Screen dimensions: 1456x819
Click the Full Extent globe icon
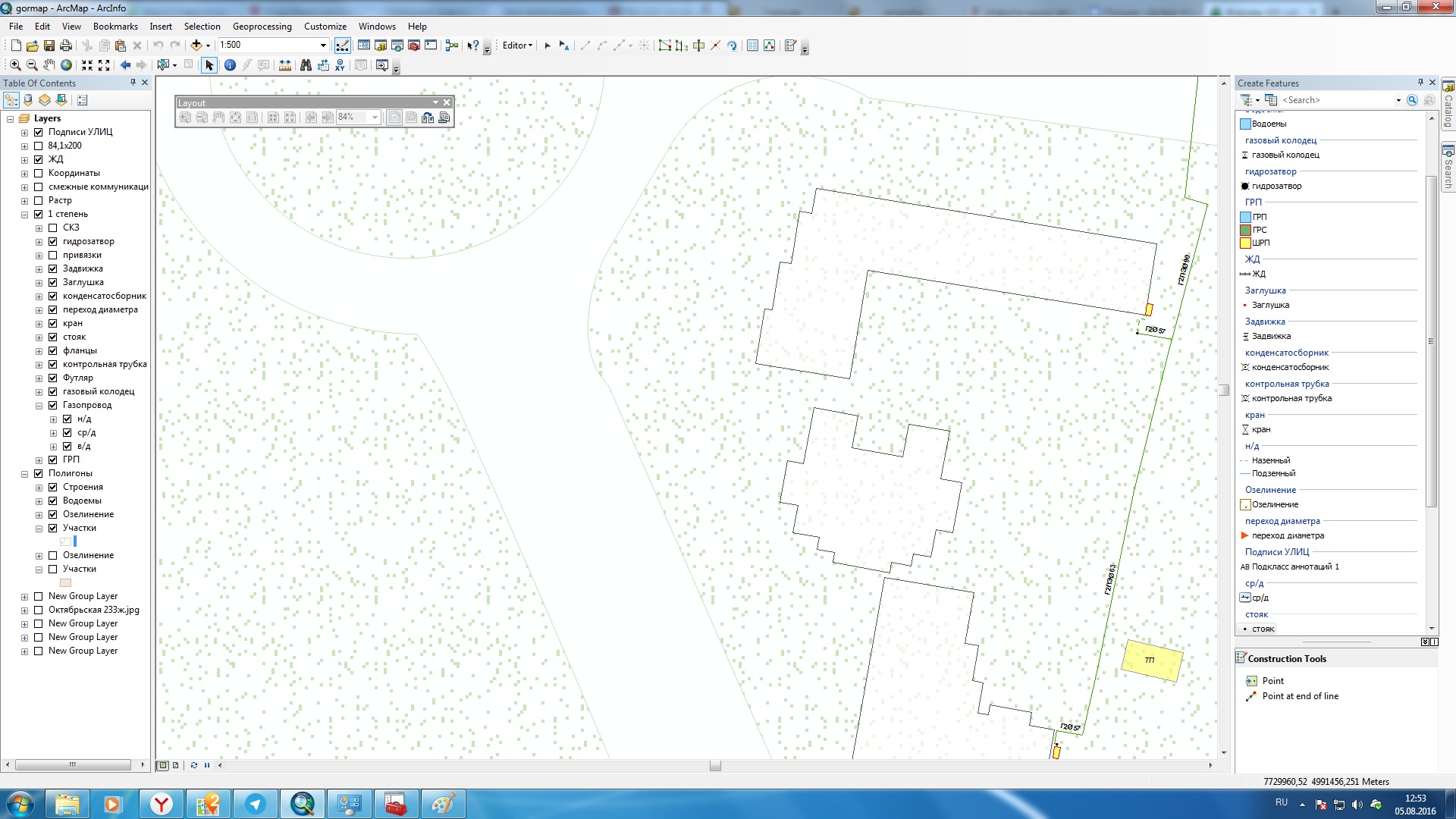click(67, 65)
